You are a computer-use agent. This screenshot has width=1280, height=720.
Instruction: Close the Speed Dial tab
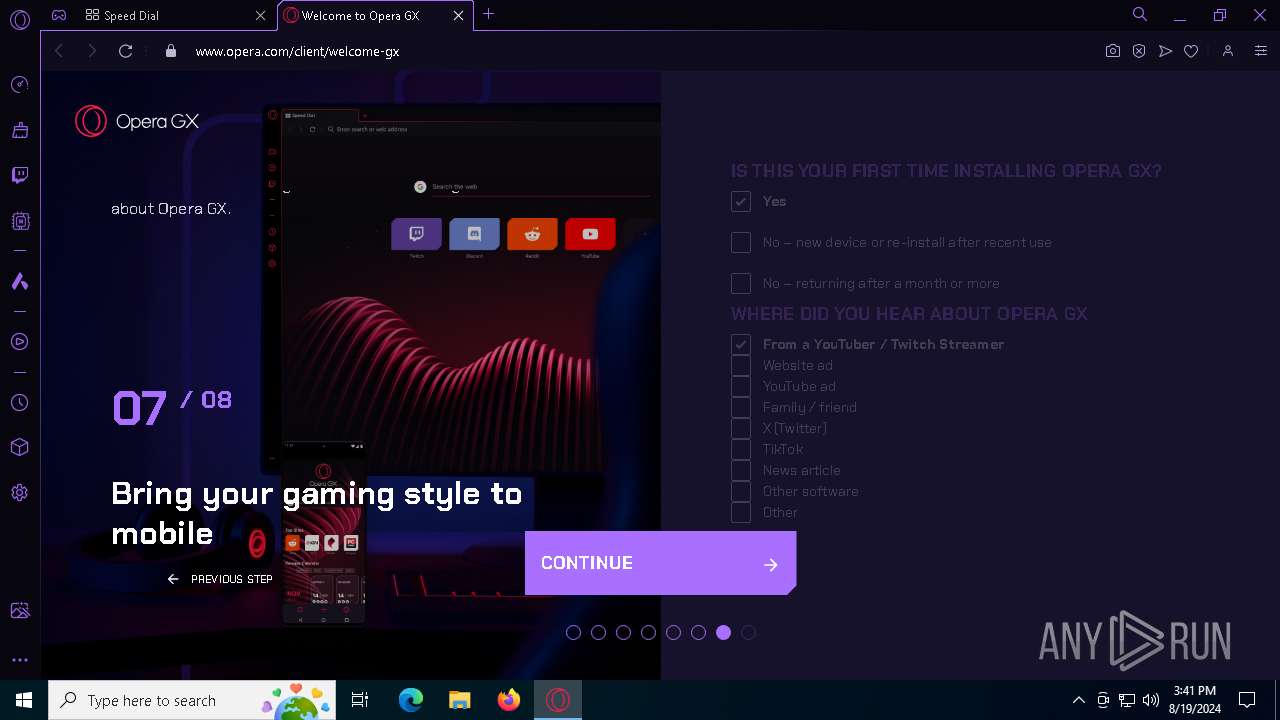pyautogui.click(x=260, y=15)
